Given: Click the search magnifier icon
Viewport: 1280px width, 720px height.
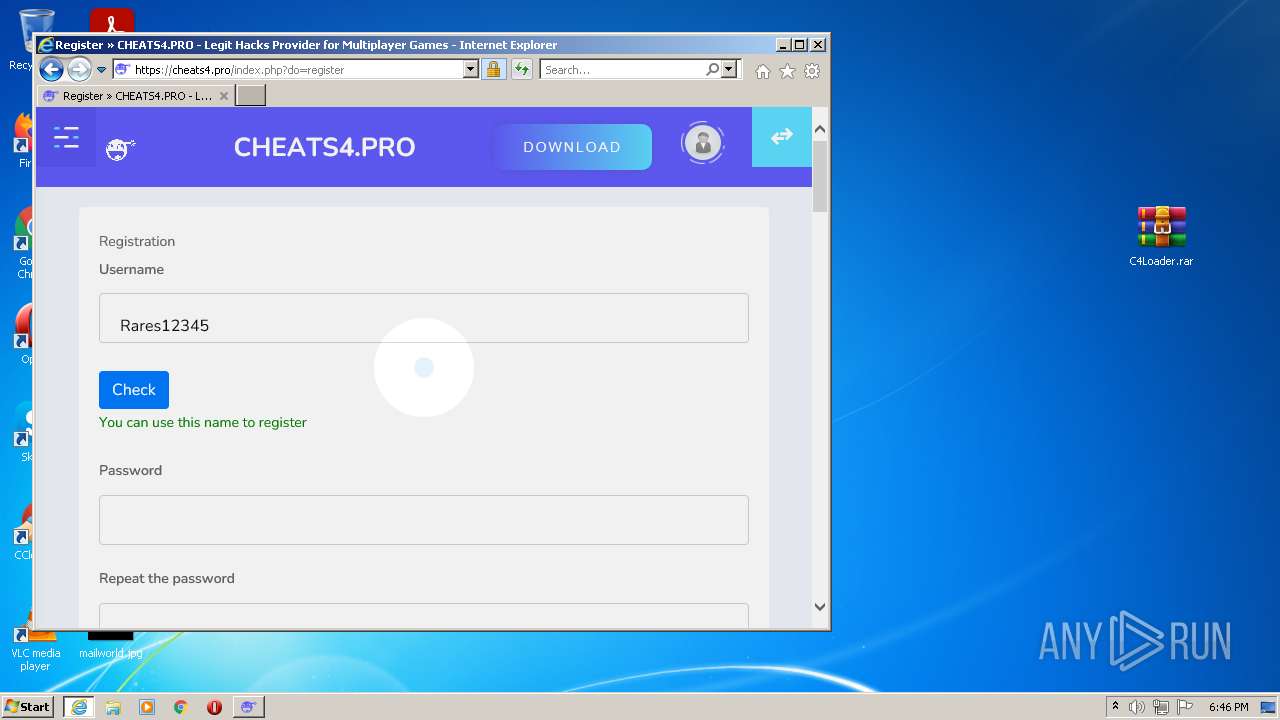Looking at the screenshot, I should point(712,70).
